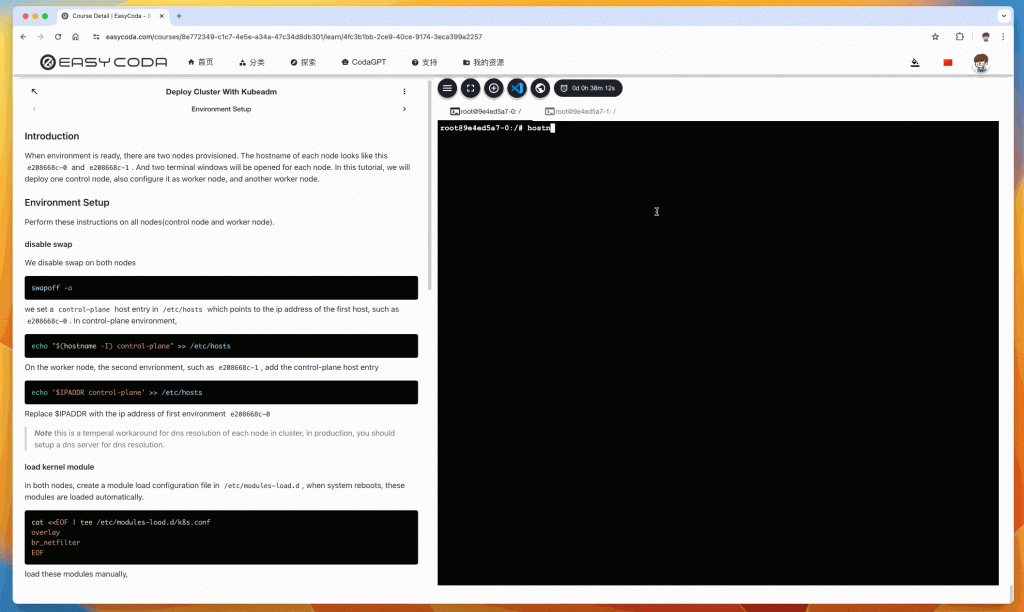
Task: Open the 分类 categories nav item
Action: pos(251,62)
